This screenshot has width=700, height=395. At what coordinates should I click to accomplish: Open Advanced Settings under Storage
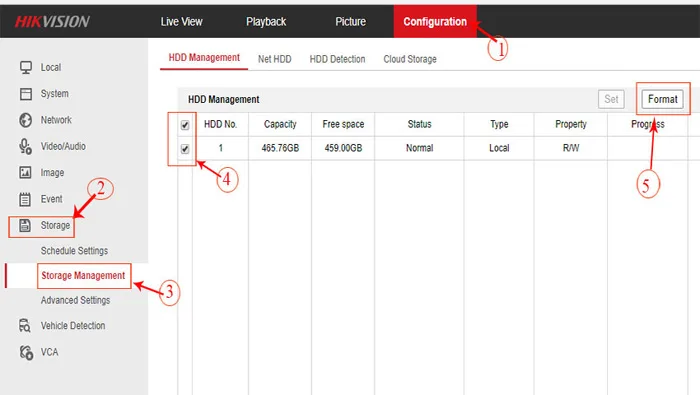pyautogui.click(x=75, y=300)
